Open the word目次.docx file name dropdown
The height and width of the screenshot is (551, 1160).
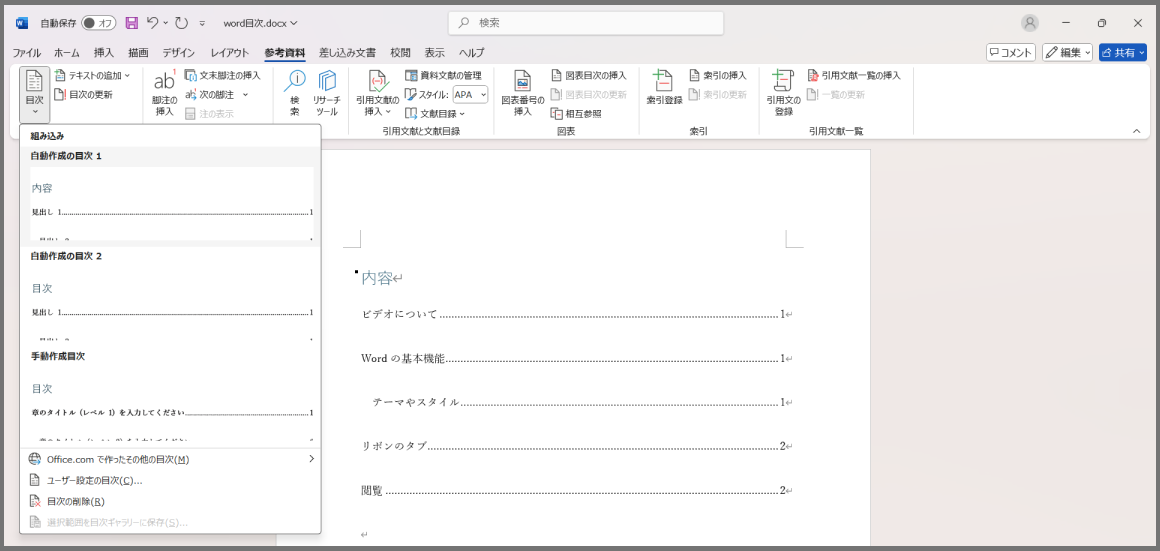[261, 23]
